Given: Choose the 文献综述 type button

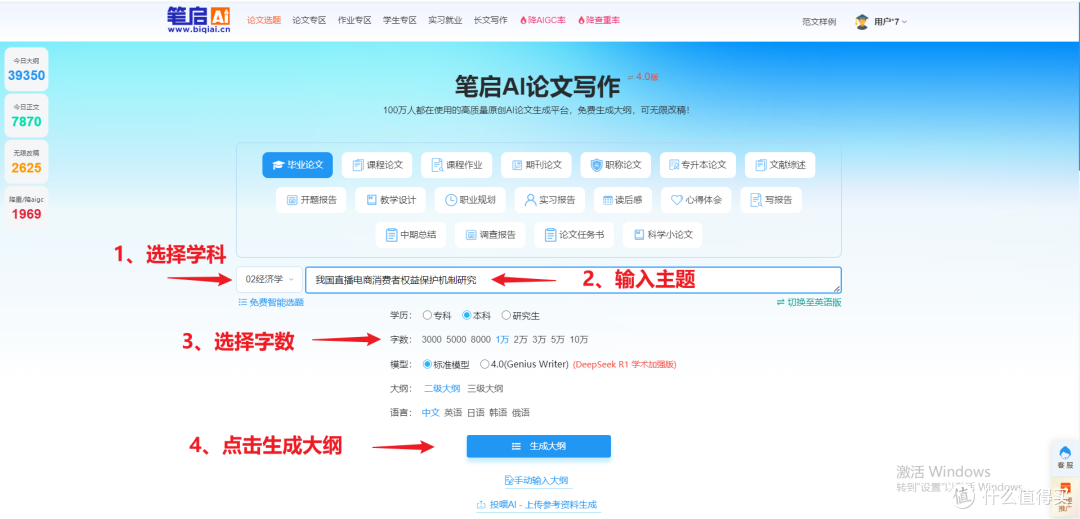Looking at the screenshot, I should pyautogui.click(x=780, y=165).
